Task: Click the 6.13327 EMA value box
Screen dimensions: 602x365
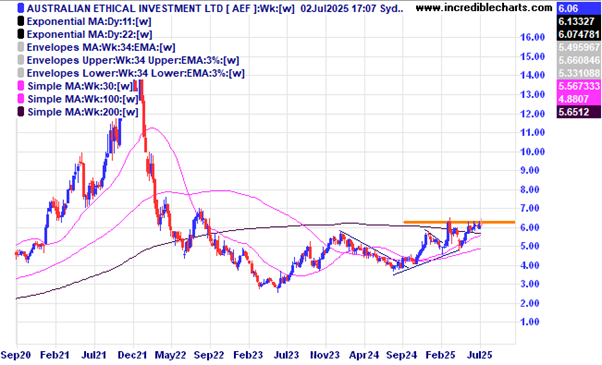Action: pos(579,21)
